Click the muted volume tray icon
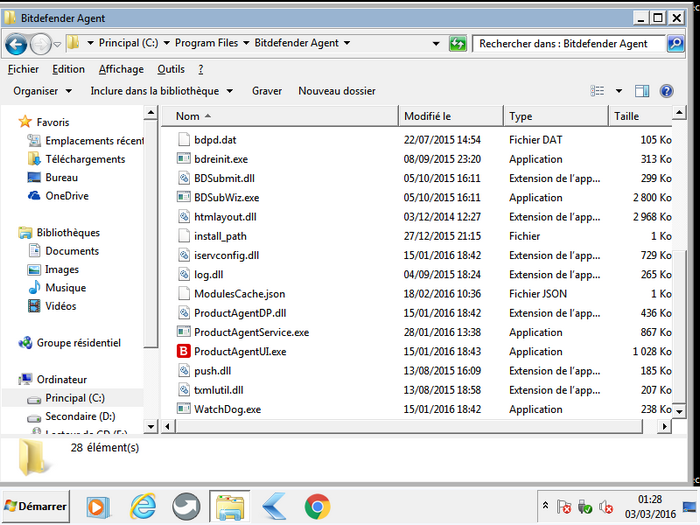The height and width of the screenshot is (525, 700). [x=605, y=507]
